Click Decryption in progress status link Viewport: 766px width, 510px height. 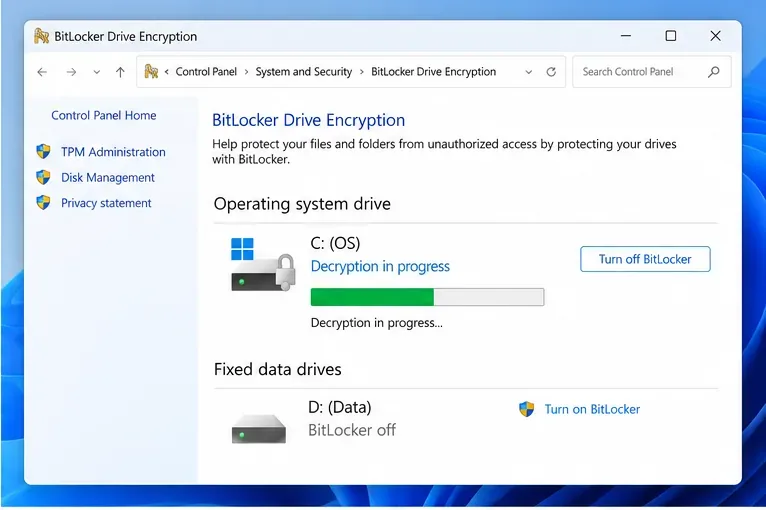[380, 266]
